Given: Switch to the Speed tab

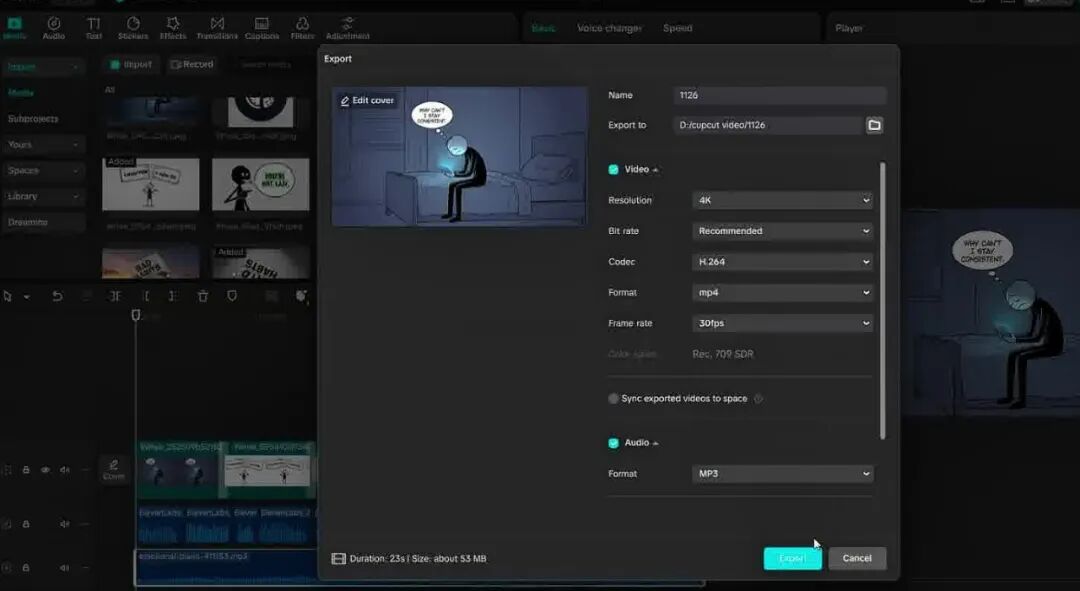Looking at the screenshot, I should 677,28.
